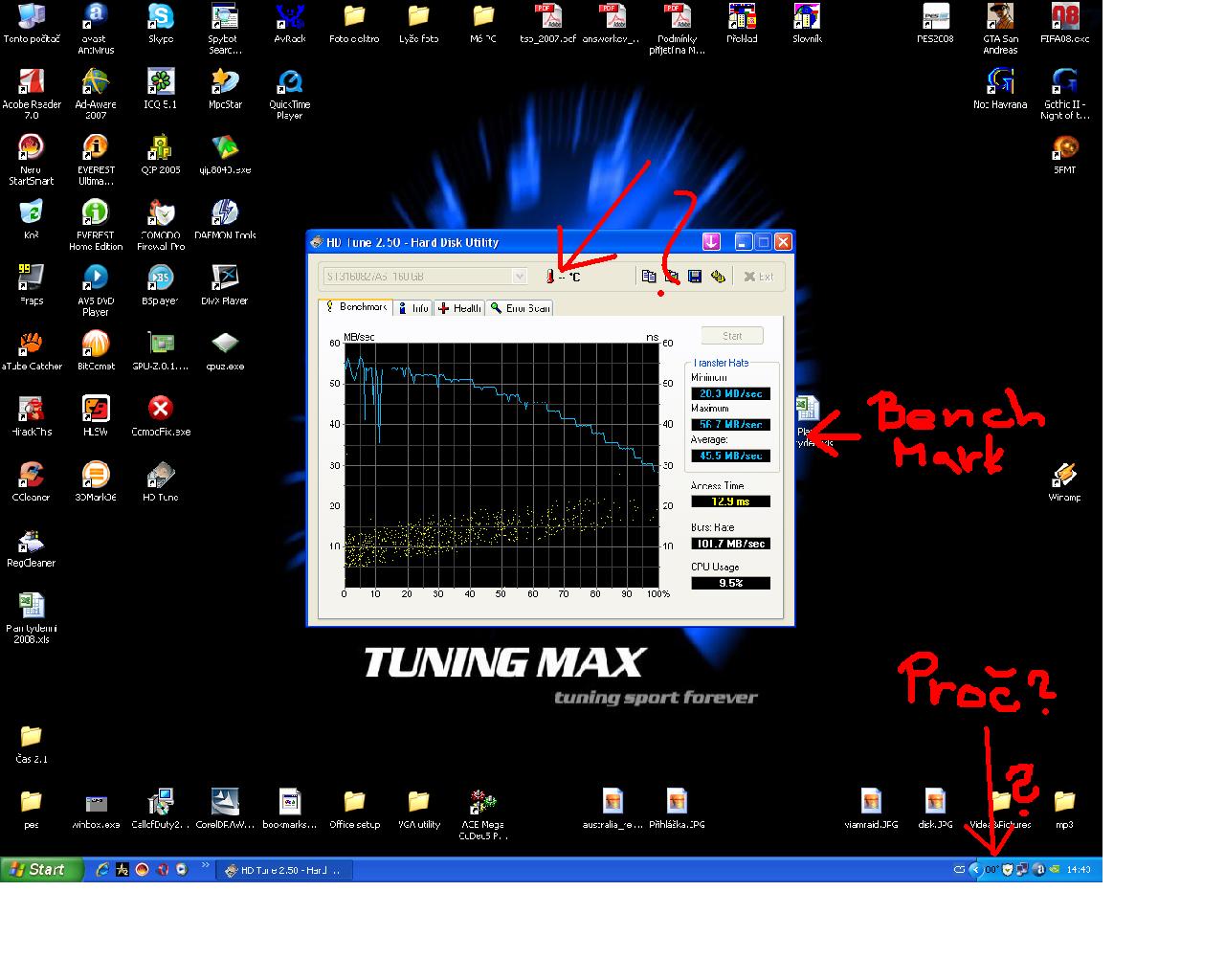Image resolution: width=1225 pixels, height=980 pixels.
Task: Select the Adobe Reader 7.0 desktop icon
Action: pos(32,94)
